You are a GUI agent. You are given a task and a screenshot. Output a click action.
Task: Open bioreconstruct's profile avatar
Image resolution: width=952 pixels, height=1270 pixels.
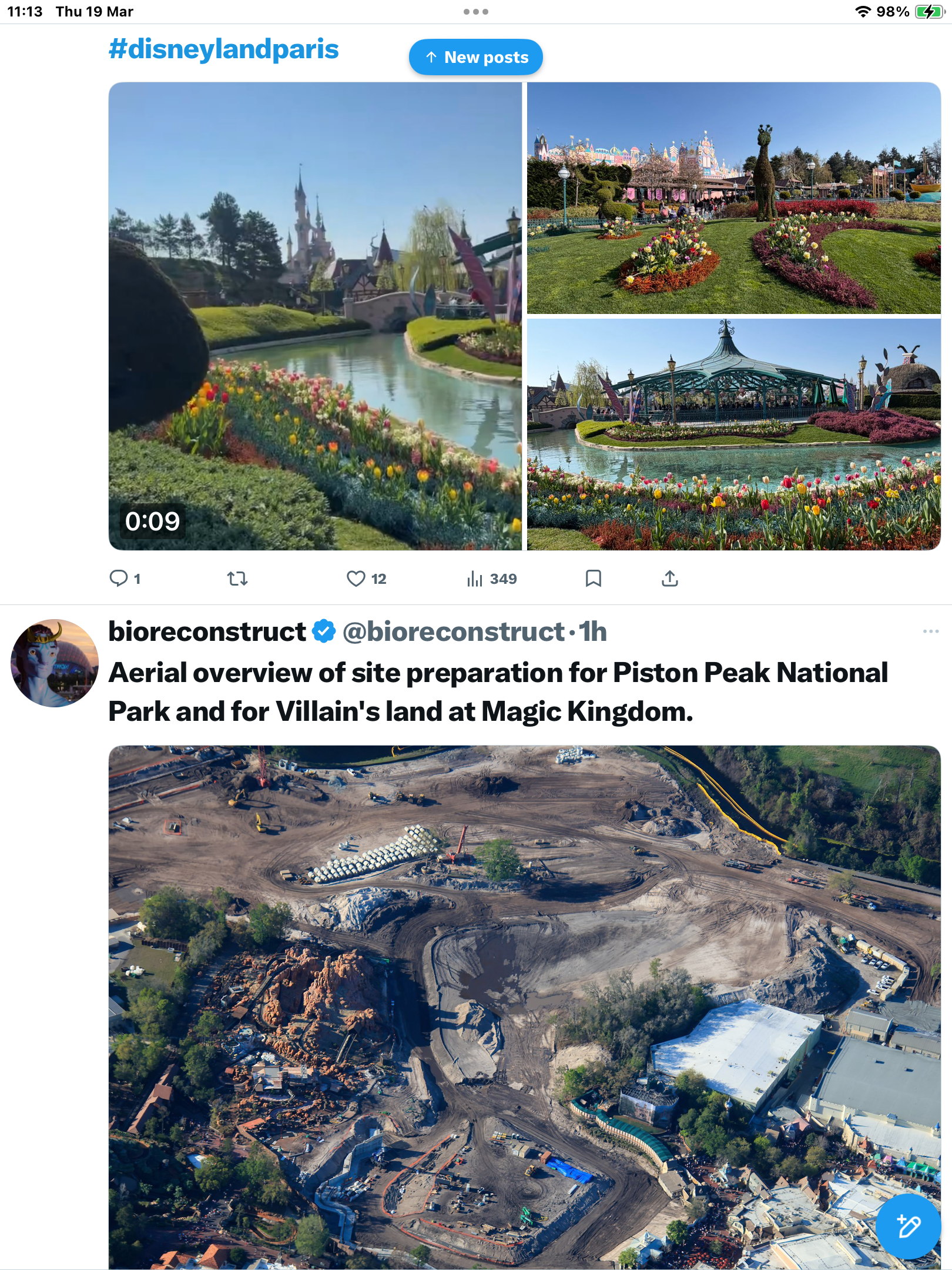[x=55, y=663]
